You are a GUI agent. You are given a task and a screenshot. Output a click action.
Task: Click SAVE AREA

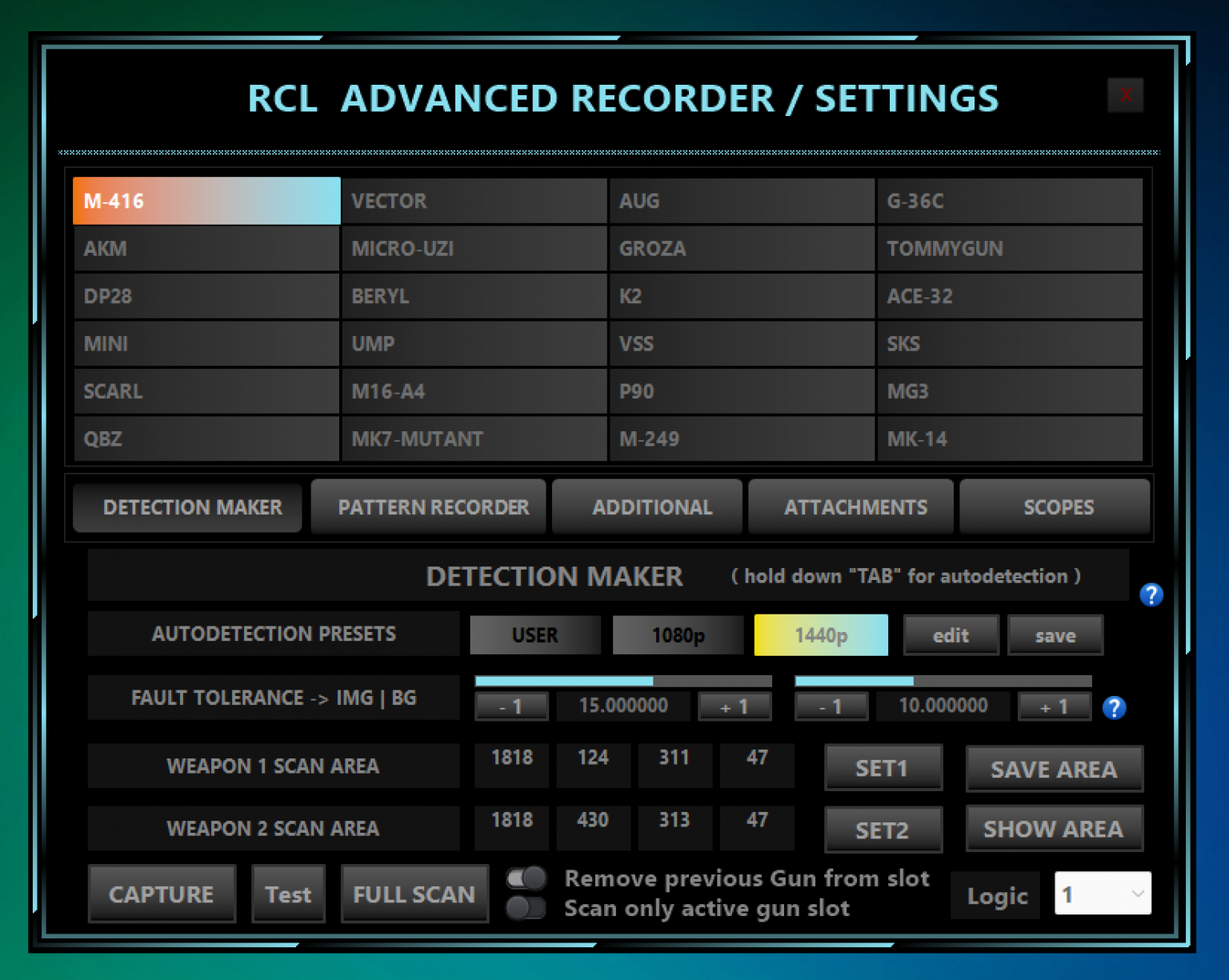click(x=1054, y=769)
